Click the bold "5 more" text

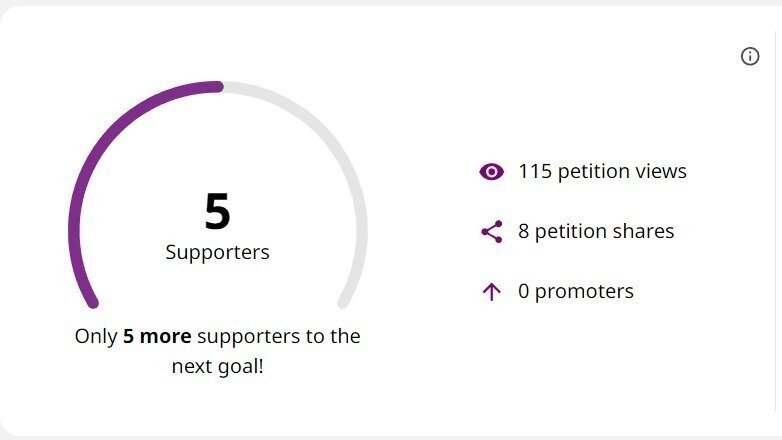coord(155,336)
